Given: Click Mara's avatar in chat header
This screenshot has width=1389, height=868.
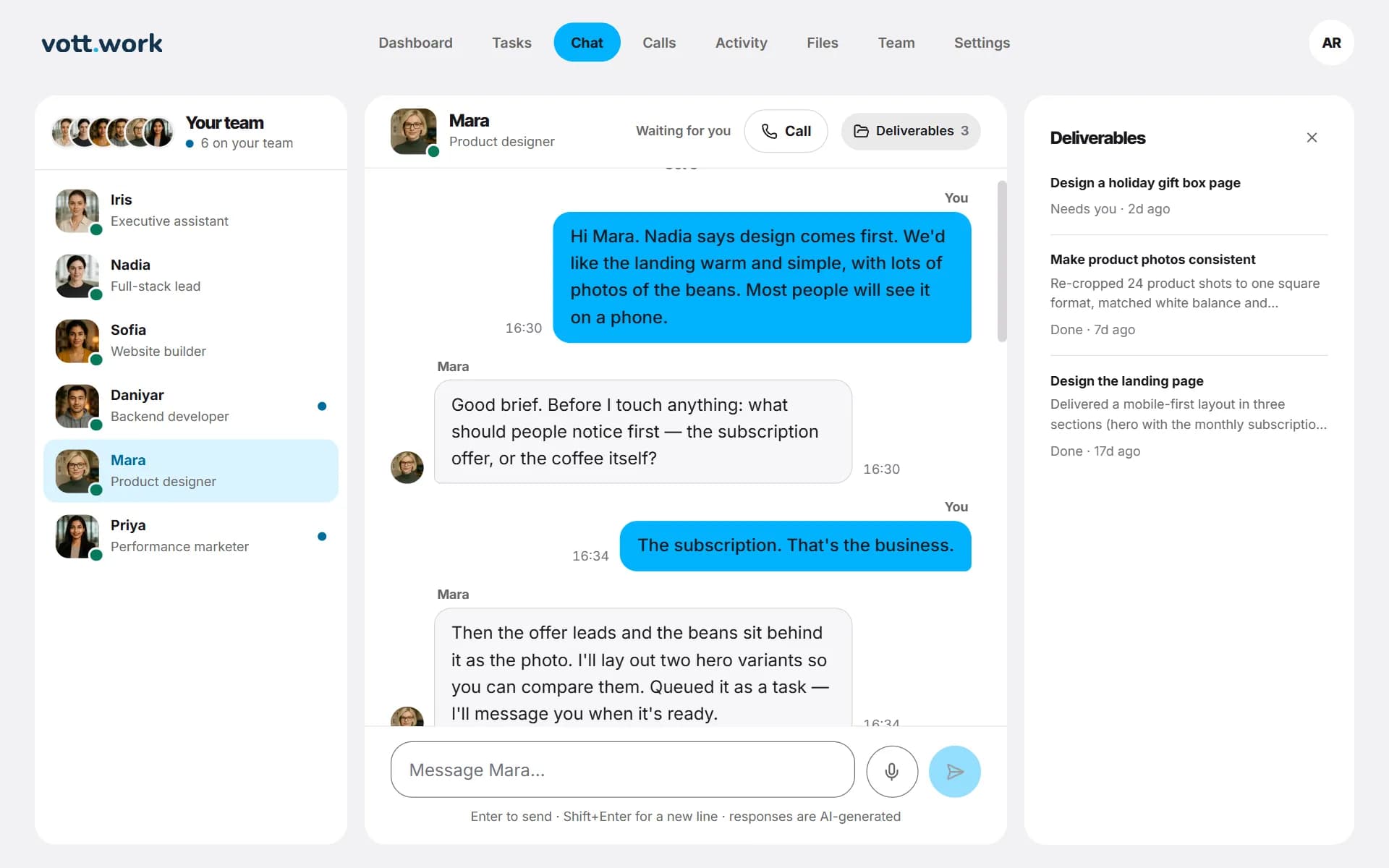Looking at the screenshot, I should 414,131.
